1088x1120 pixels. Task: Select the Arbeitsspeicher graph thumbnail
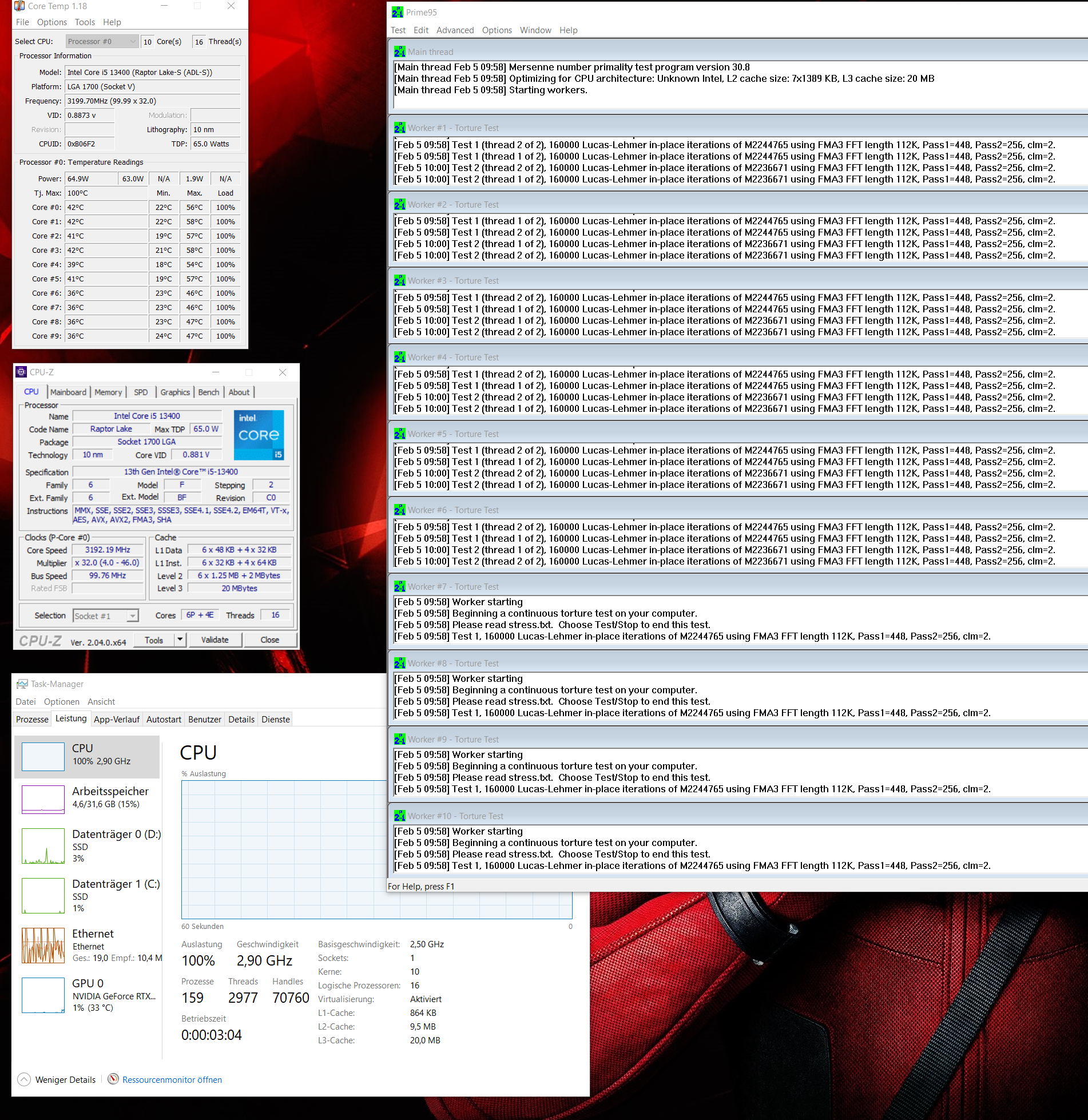tap(43, 799)
